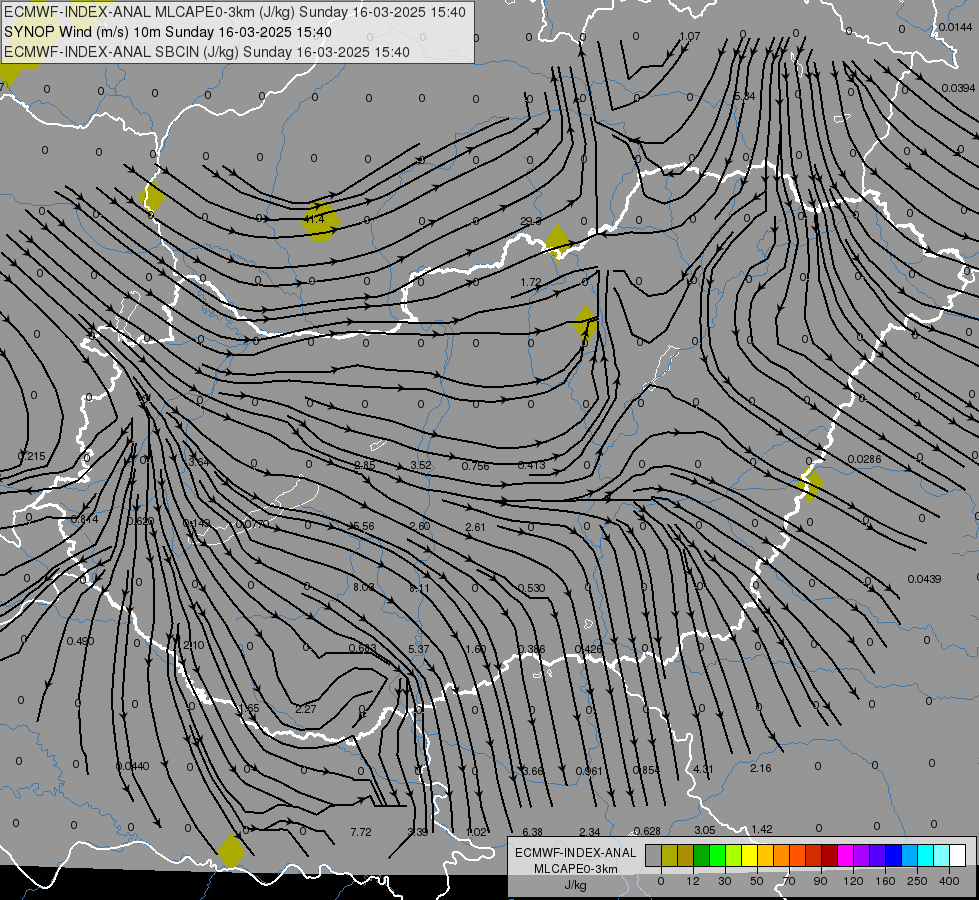Click the 5.56 value on the map
The height and width of the screenshot is (900, 979).
coord(364,527)
